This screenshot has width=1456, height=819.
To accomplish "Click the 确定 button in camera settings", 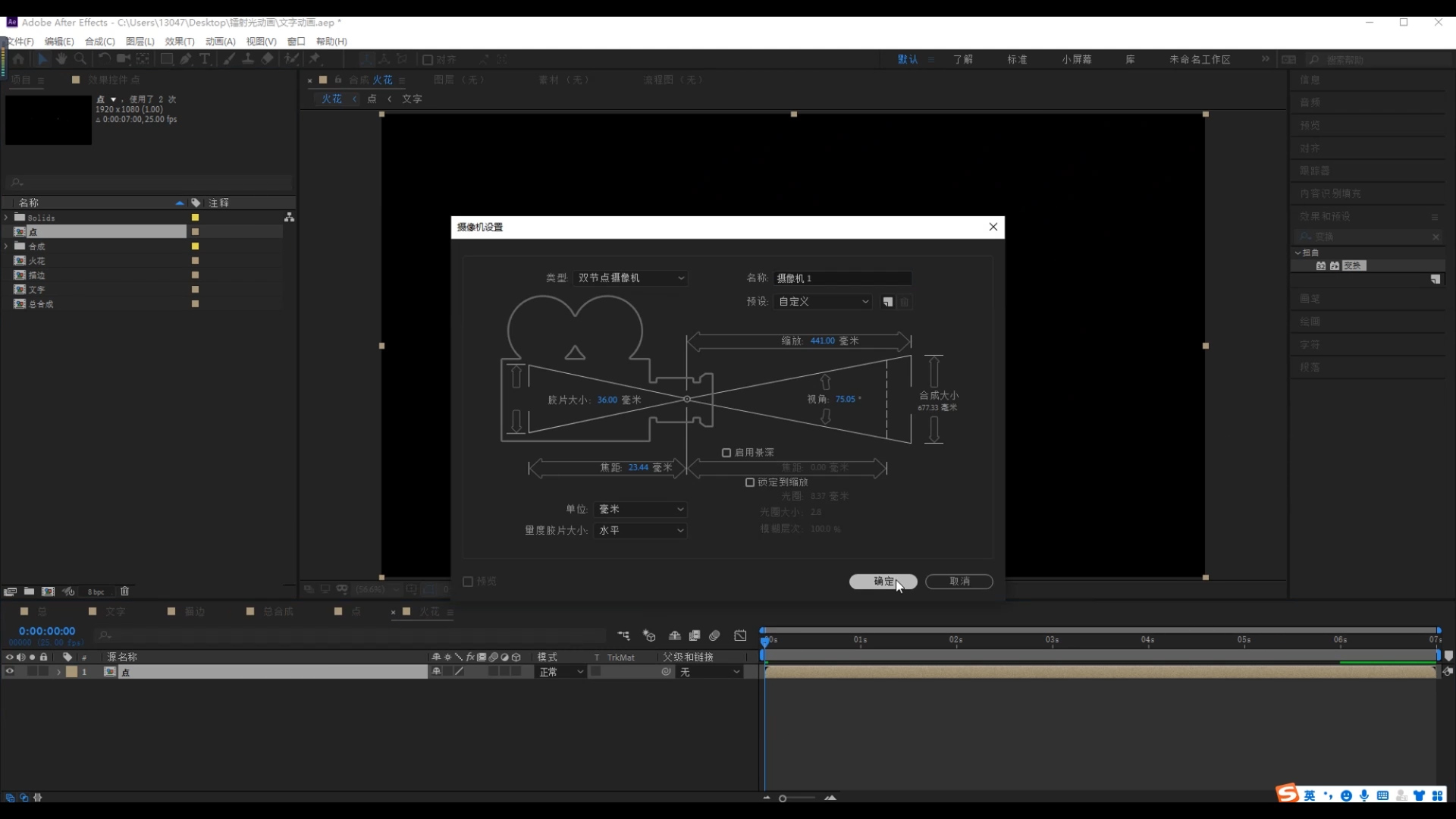I will pos(883,582).
